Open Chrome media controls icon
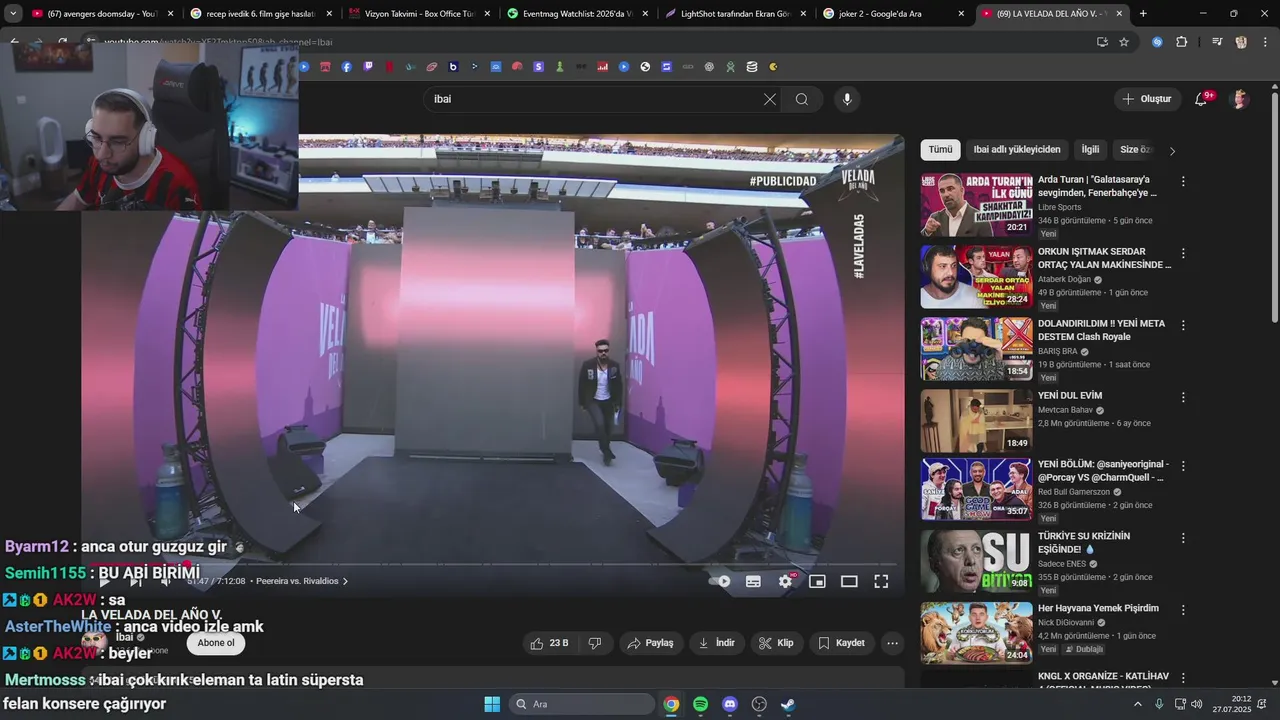The height and width of the screenshot is (720, 1280). 1217,42
